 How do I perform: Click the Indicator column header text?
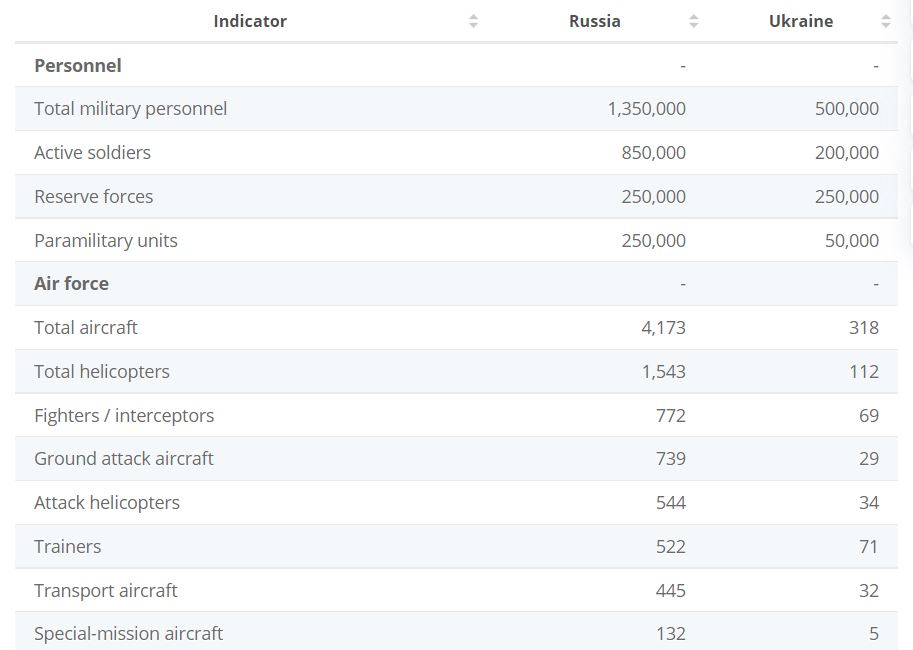(x=250, y=21)
